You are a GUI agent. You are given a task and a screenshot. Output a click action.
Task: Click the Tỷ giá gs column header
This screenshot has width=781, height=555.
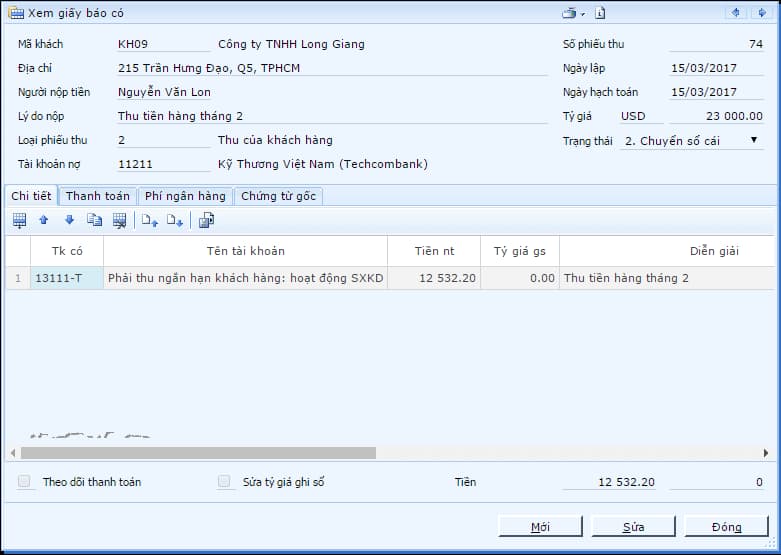point(520,251)
